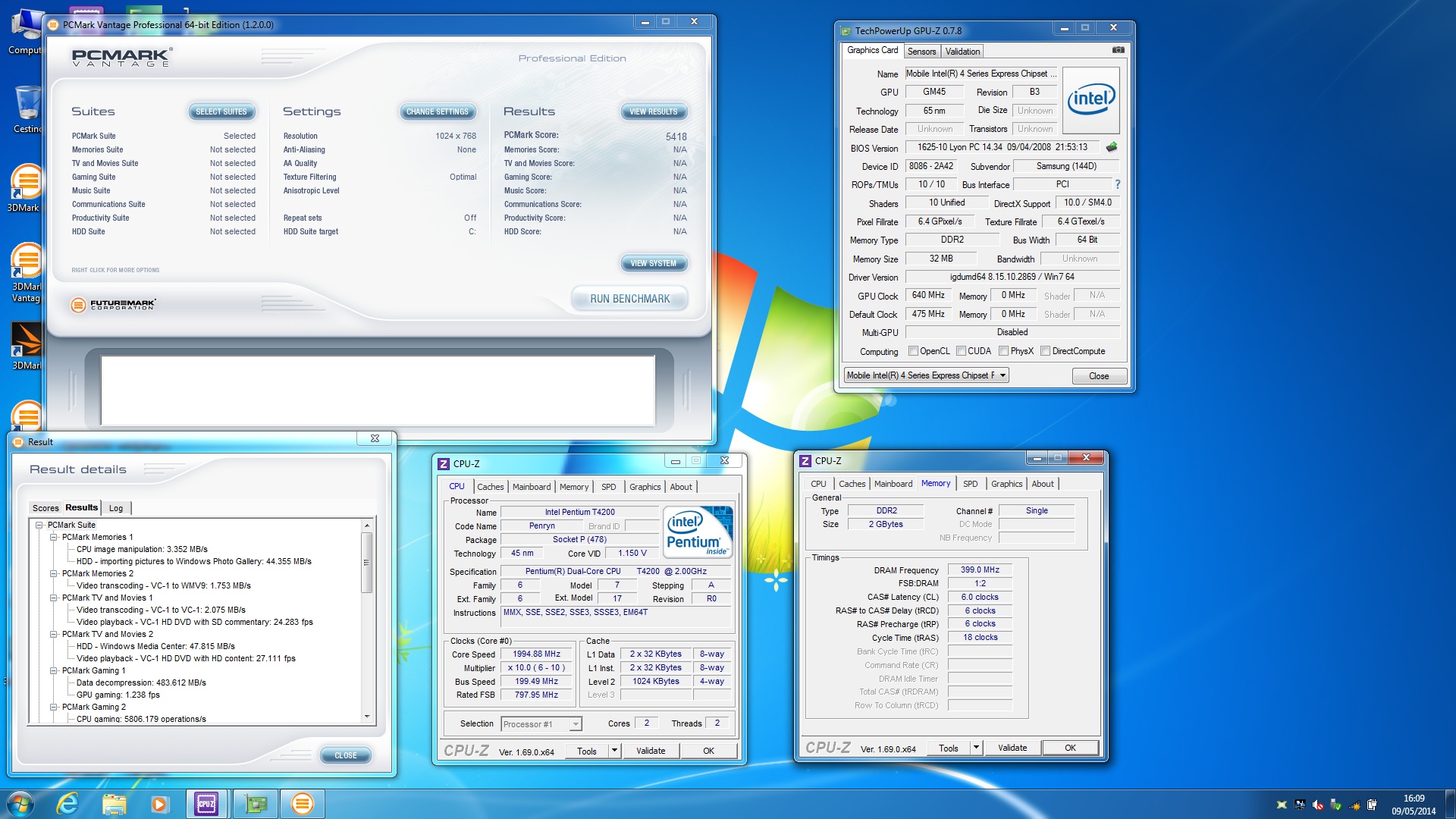
Task: Open the Mainboard tab in CPU-Z CPU window
Action: tap(532, 487)
